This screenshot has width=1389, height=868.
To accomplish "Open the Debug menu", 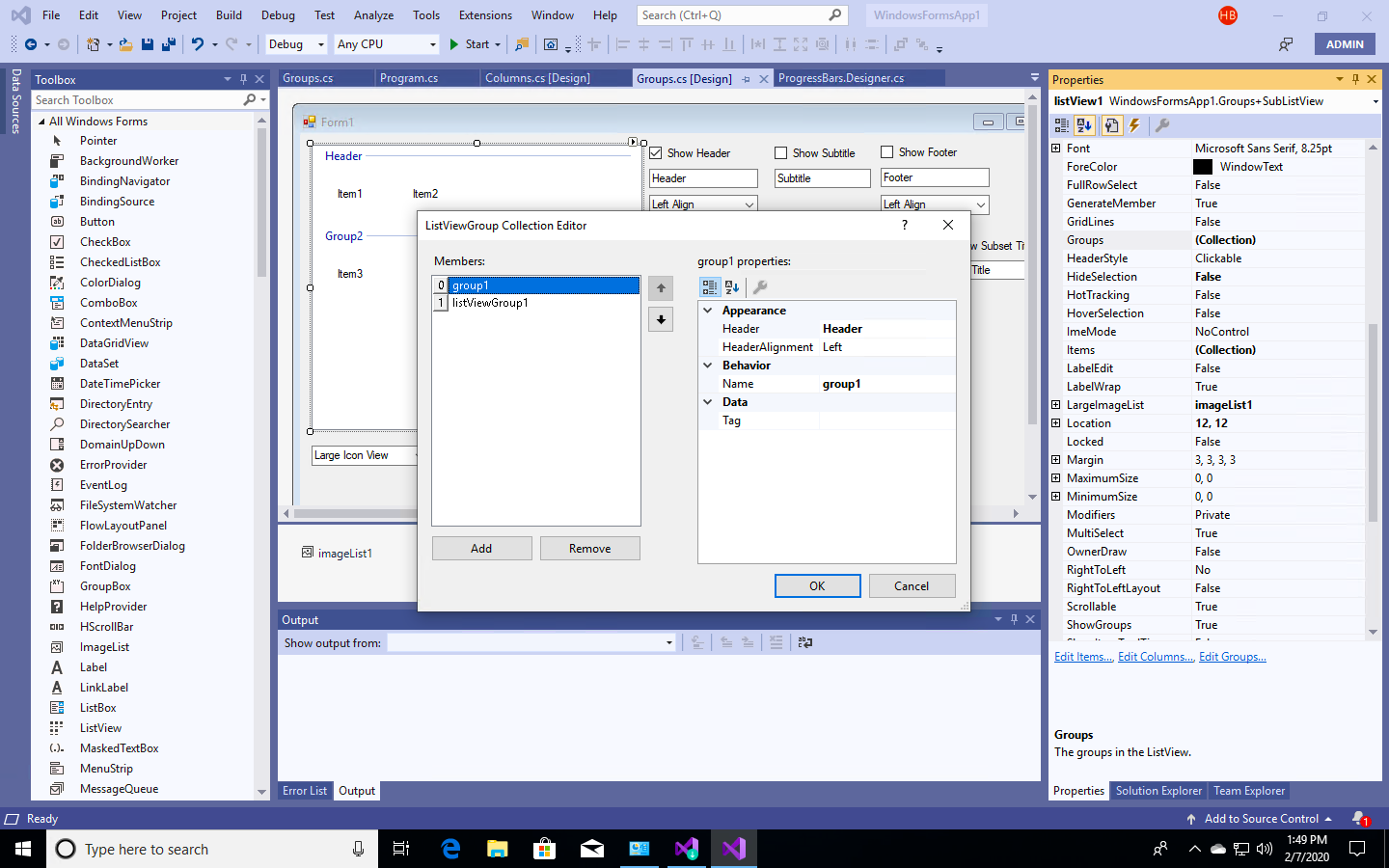I will tap(278, 14).
